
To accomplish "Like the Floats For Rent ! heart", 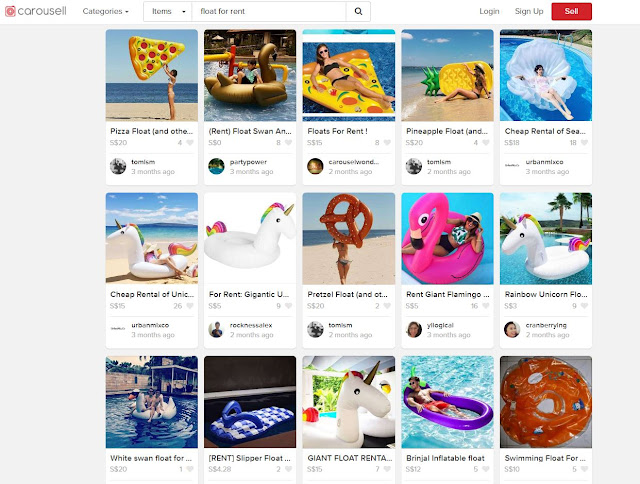I will [x=387, y=142].
